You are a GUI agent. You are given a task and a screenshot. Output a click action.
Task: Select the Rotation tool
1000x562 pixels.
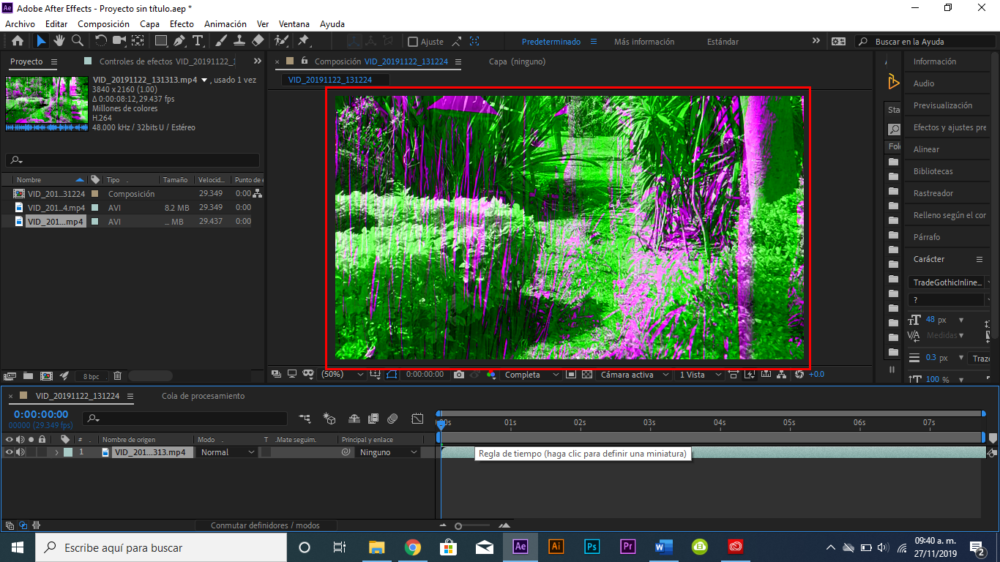point(101,41)
